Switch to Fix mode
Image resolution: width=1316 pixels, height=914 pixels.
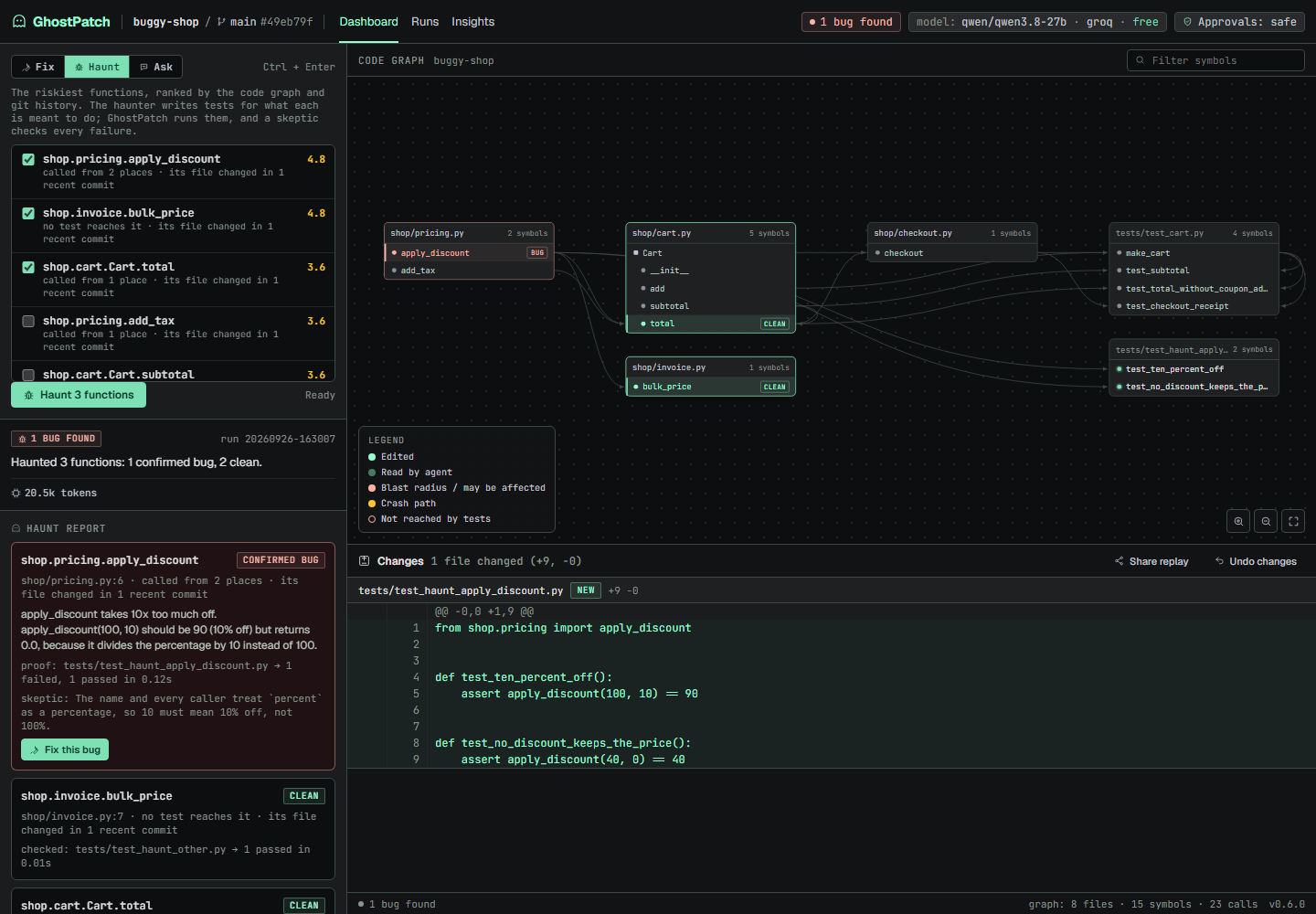pyautogui.click(x=37, y=67)
